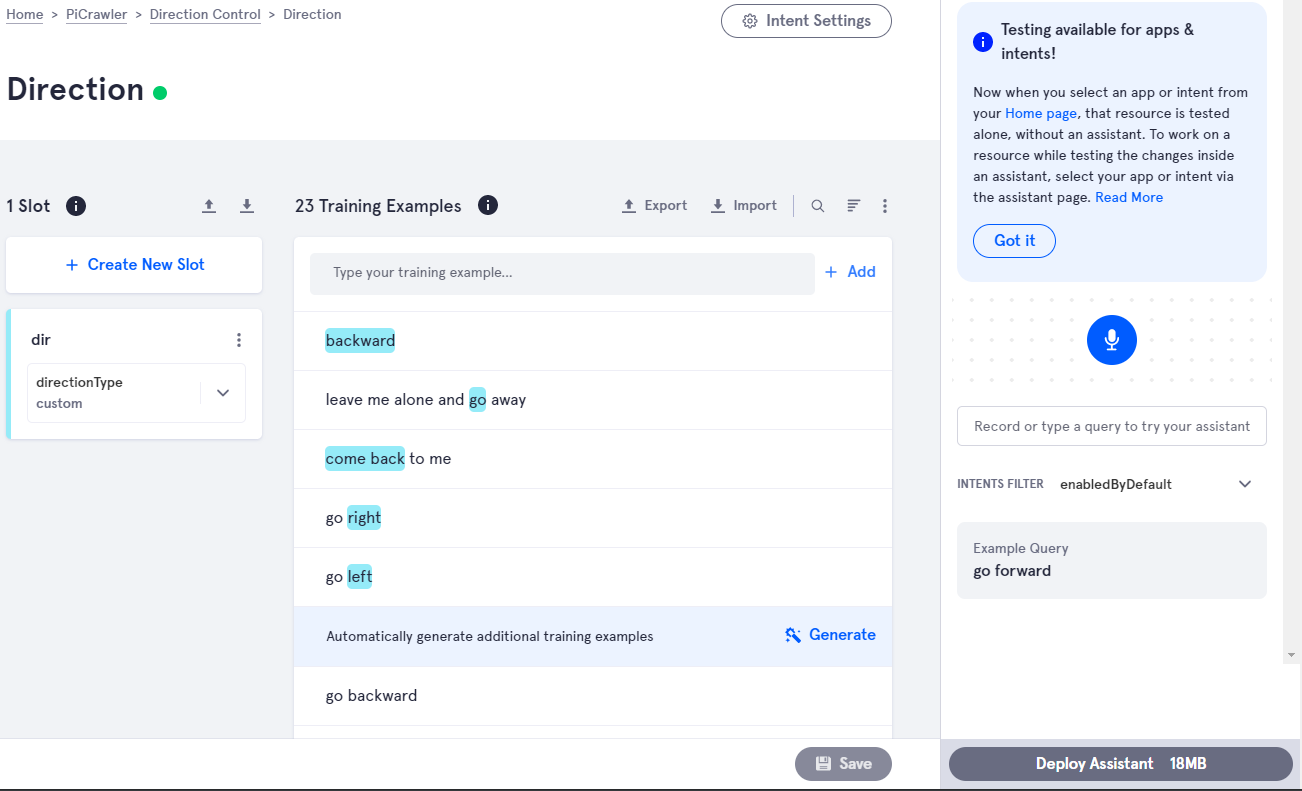Export the training examples
This screenshot has height=791, width=1302.
(655, 206)
